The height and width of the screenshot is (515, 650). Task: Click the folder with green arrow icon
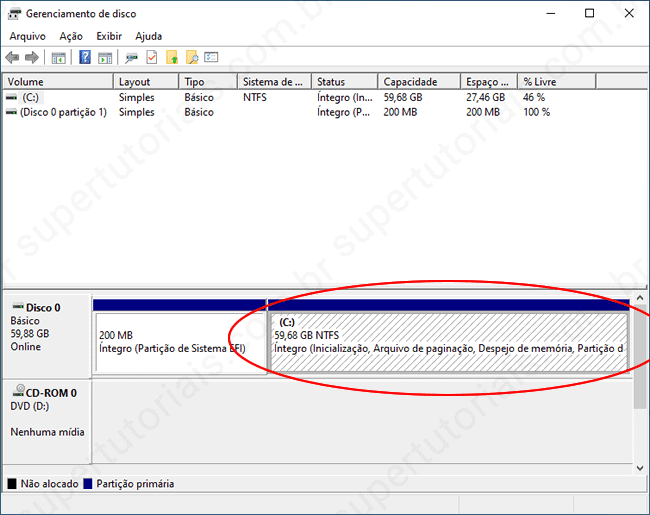pyautogui.click(x=172, y=57)
